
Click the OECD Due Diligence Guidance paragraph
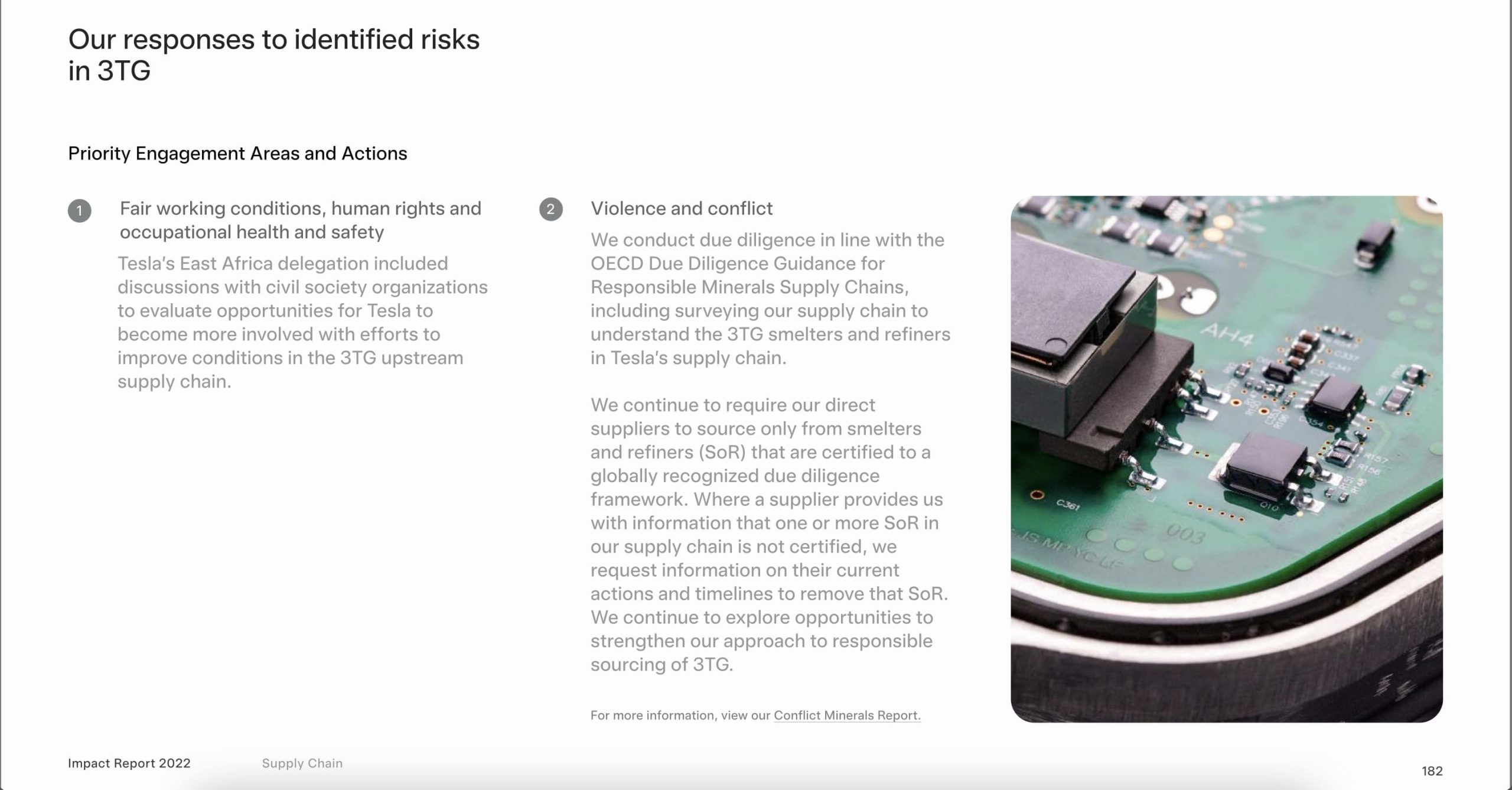(x=770, y=298)
